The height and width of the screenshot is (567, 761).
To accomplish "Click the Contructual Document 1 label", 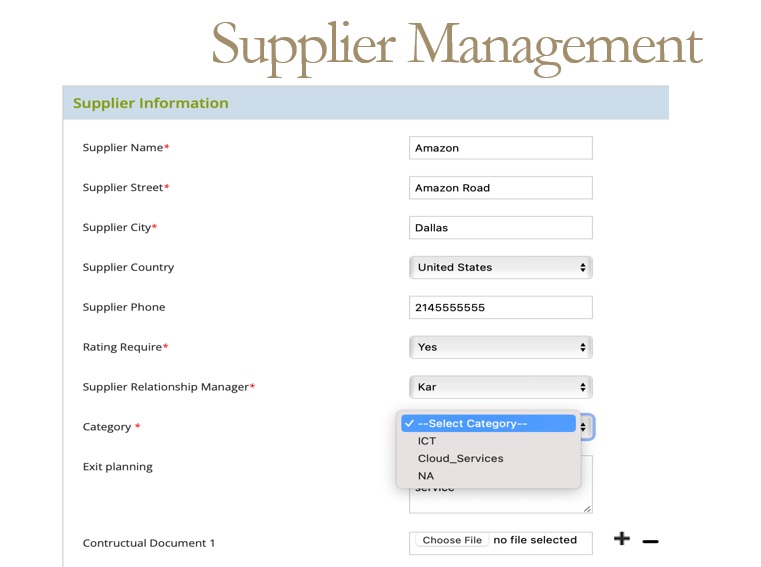I will pyautogui.click(x=148, y=543).
